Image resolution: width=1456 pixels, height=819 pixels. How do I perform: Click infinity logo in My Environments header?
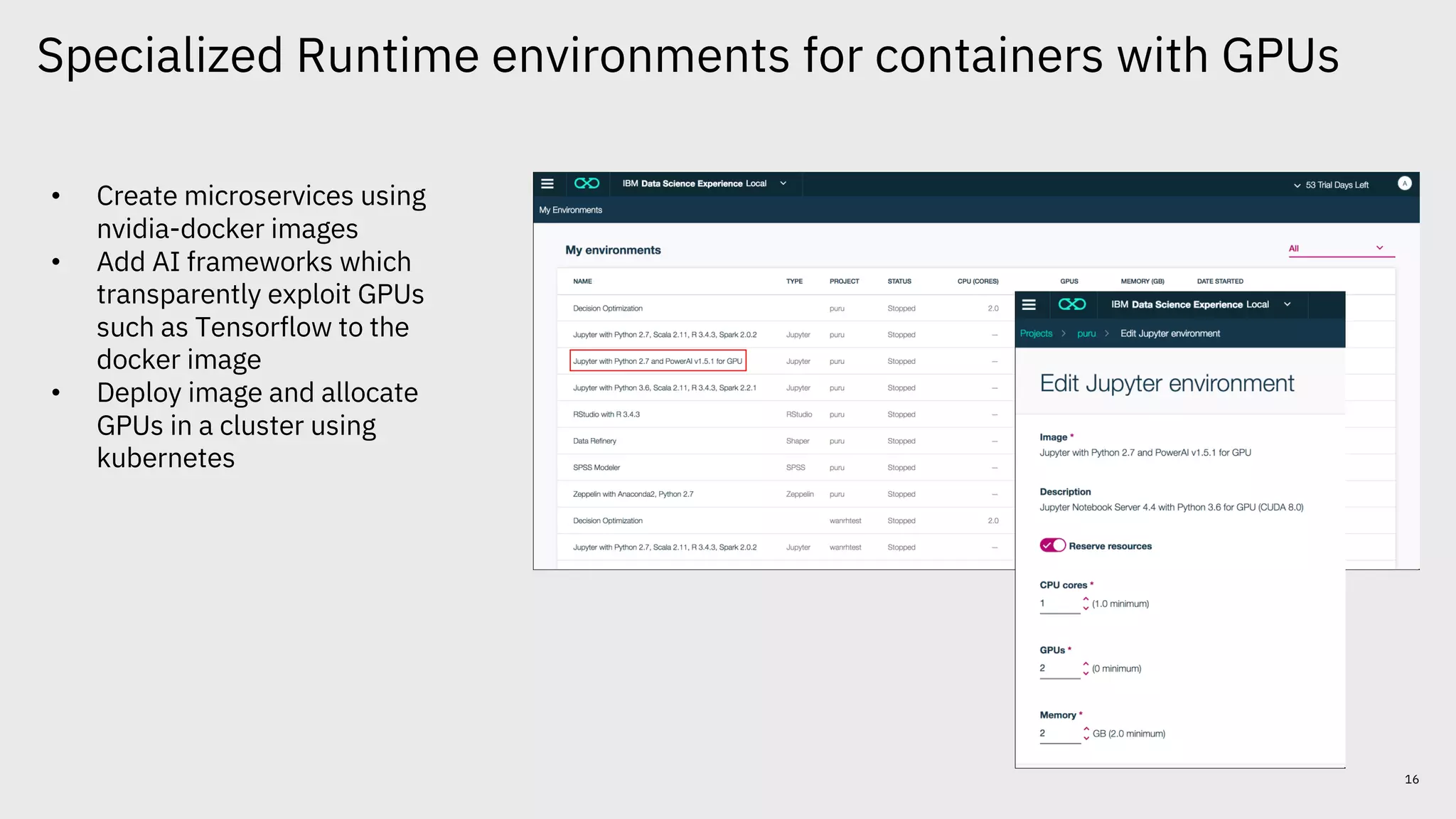click(587, 183)
